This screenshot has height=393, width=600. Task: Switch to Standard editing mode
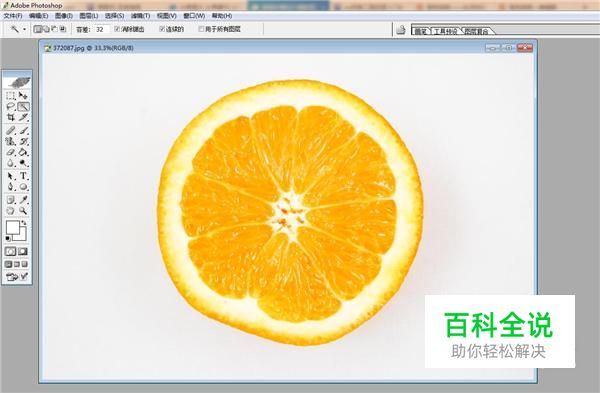(10, 251)
